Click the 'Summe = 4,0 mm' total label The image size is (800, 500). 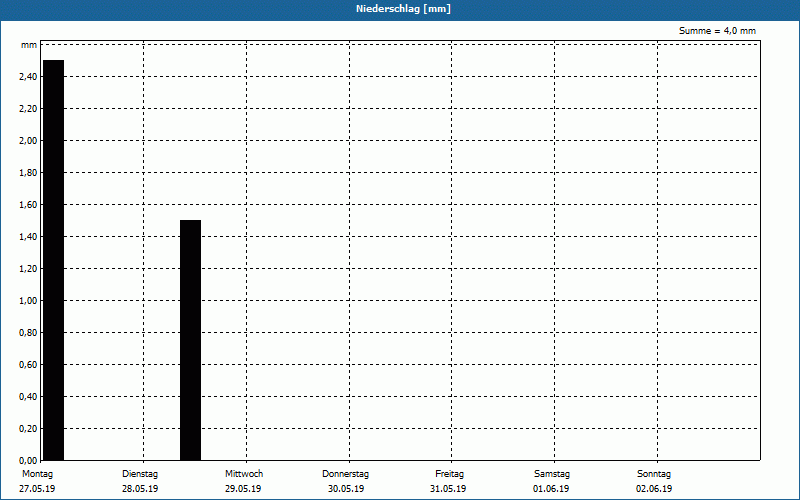[717, 31]
